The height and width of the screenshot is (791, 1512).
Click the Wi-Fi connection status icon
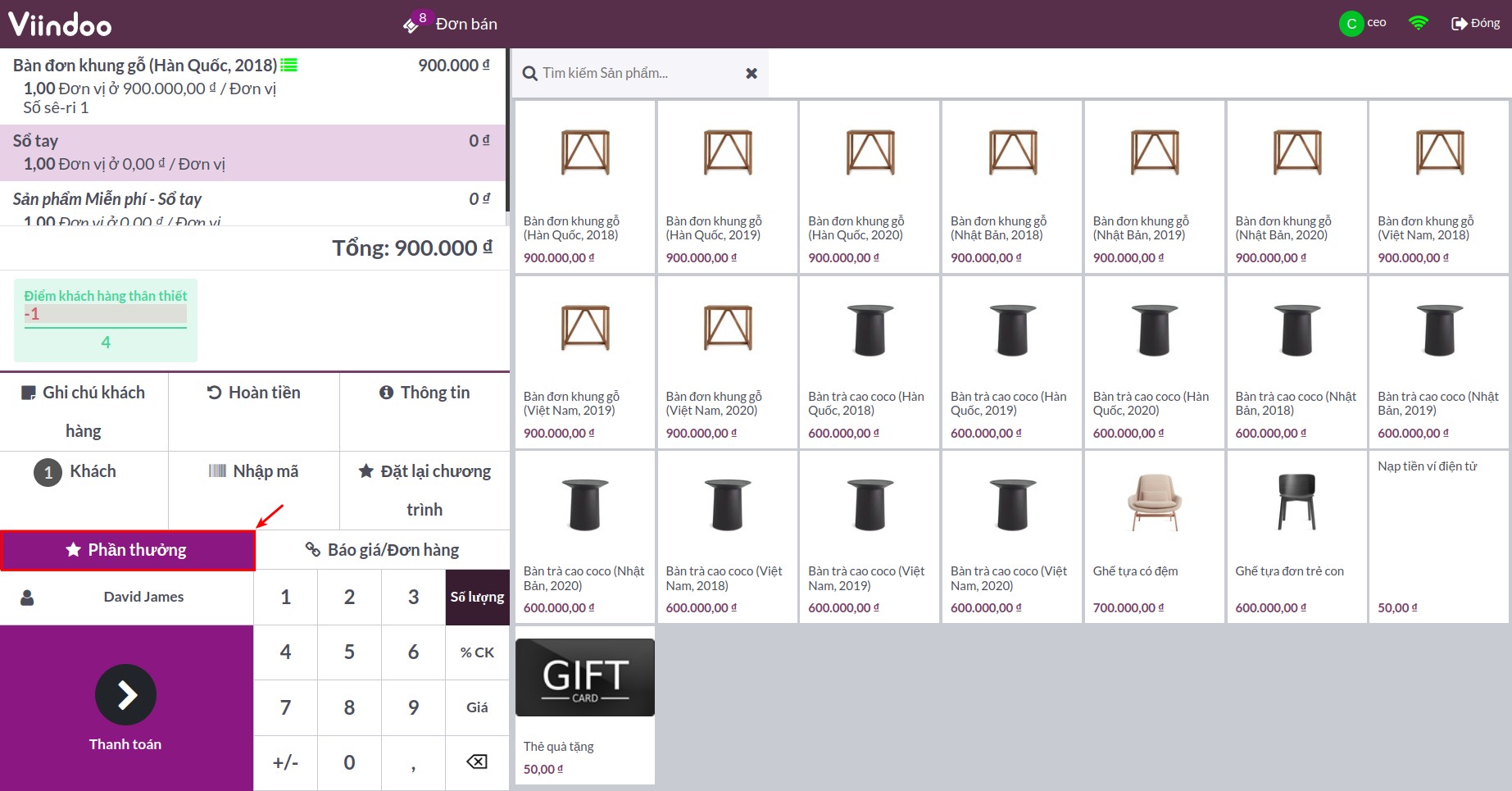(x=1418, y=24)
